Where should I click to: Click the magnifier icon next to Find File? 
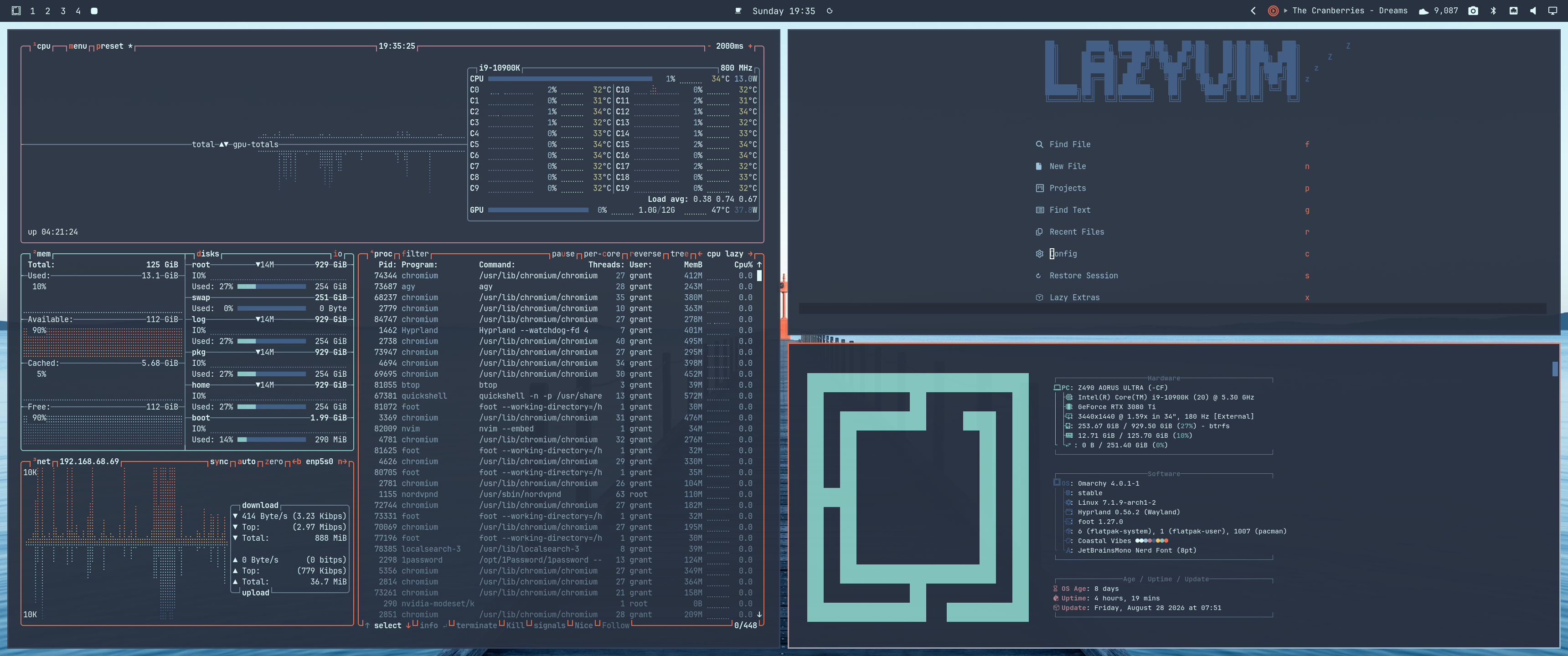(1039, 144)
